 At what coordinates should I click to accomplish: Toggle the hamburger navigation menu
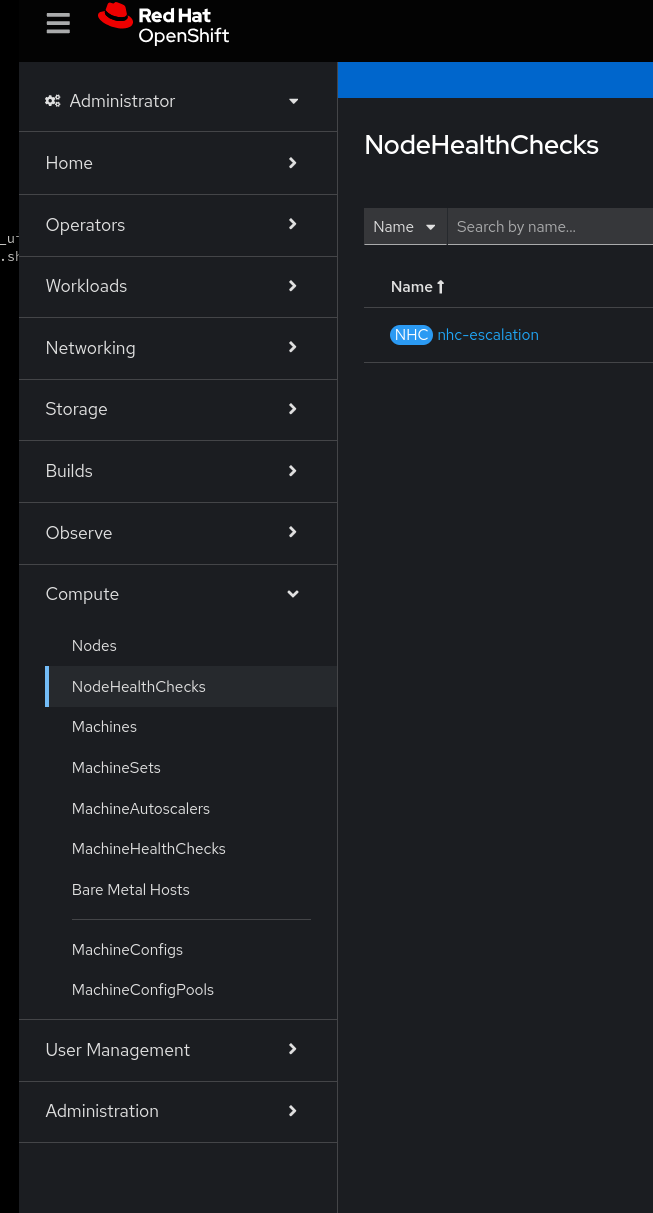point(58,24)
